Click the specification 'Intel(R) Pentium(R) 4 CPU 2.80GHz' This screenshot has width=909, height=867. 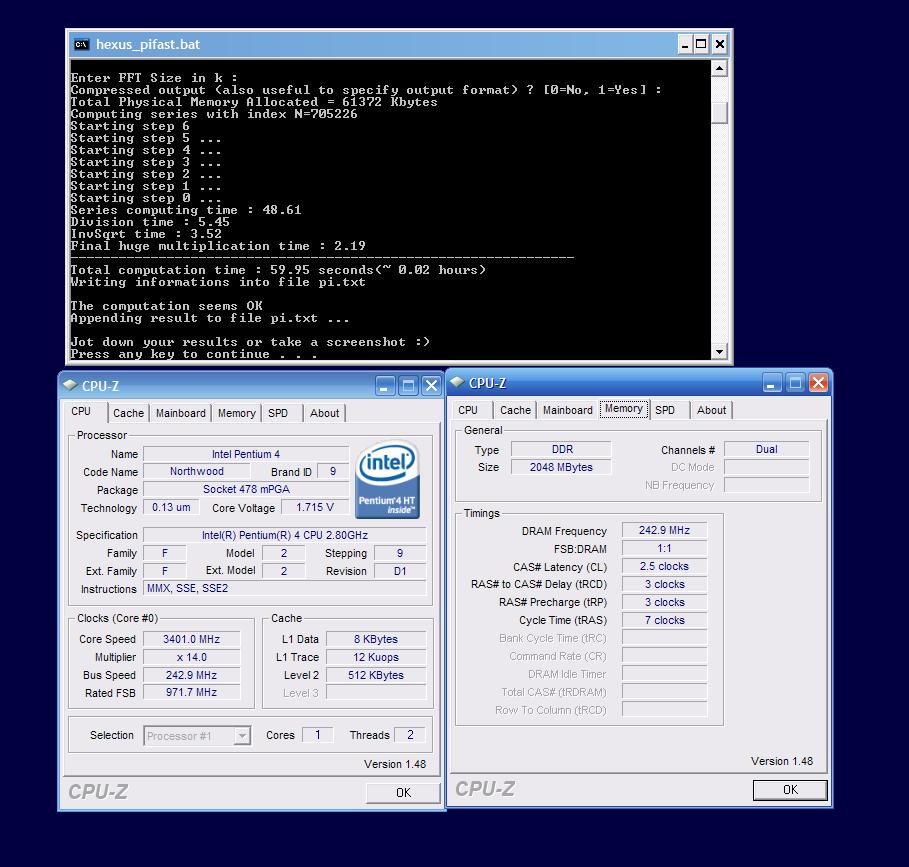click(285, 535)
